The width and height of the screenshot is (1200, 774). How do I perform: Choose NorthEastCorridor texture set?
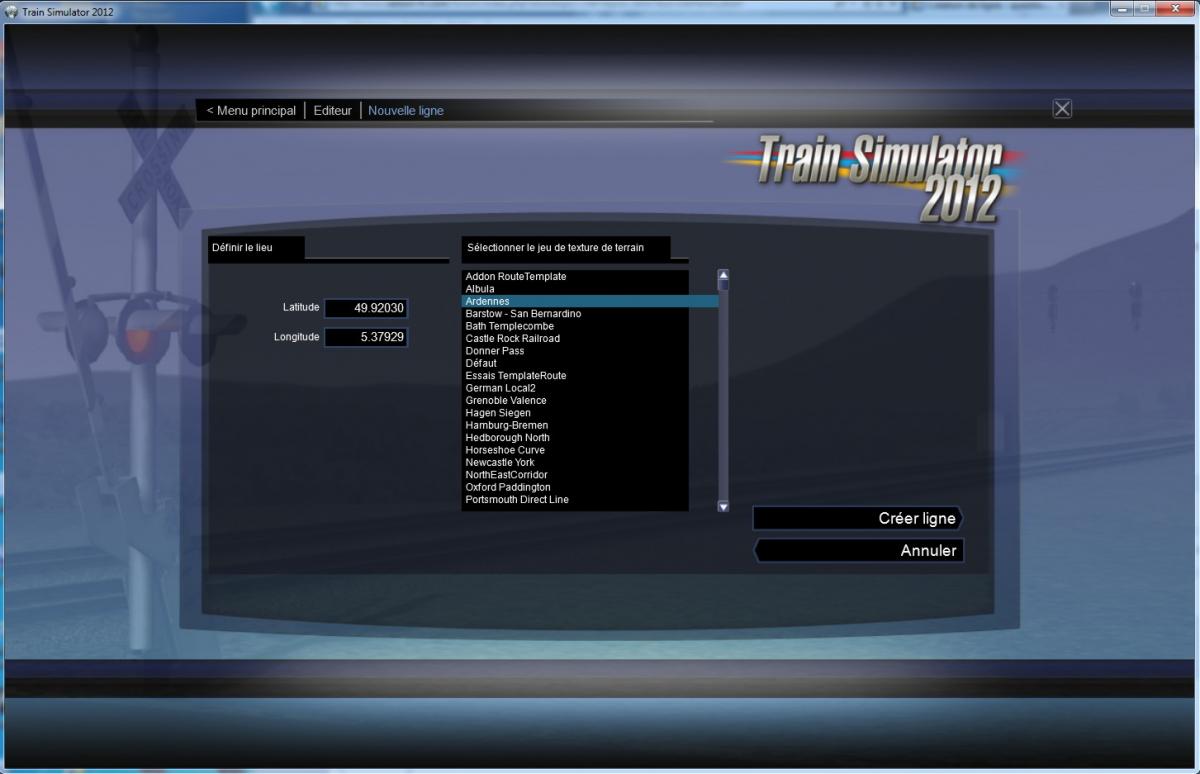pos(575,475)
